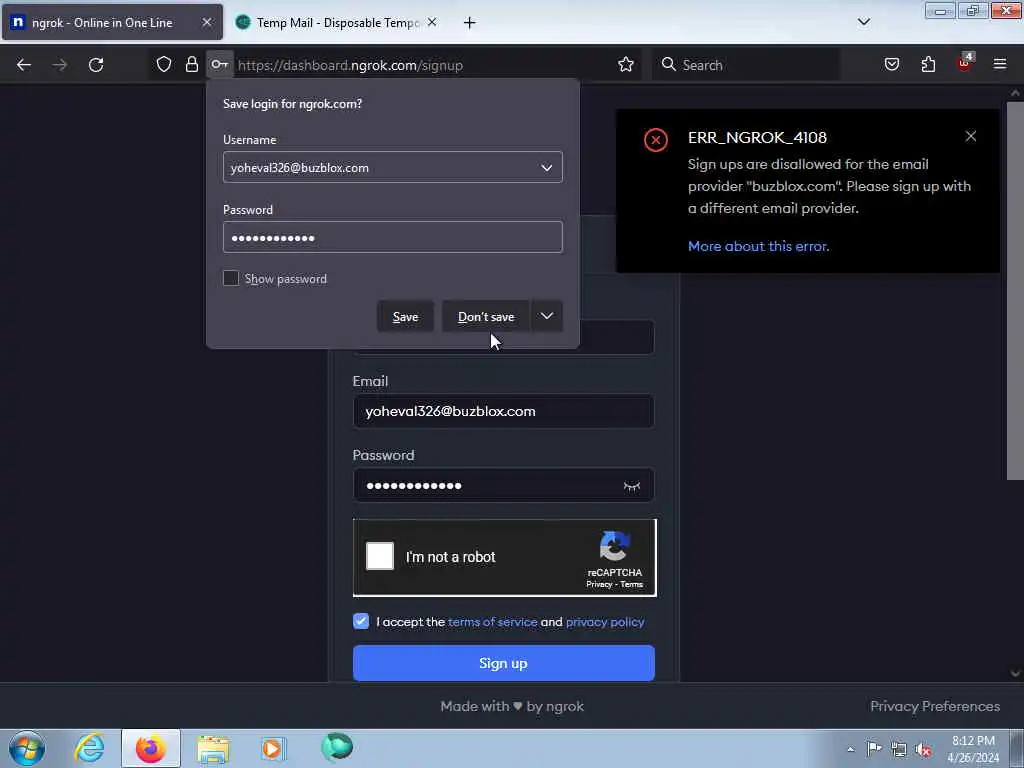Click the forward navigation arrow
The width and height of the screenshot is (1024, 768).
click(59, 65)
